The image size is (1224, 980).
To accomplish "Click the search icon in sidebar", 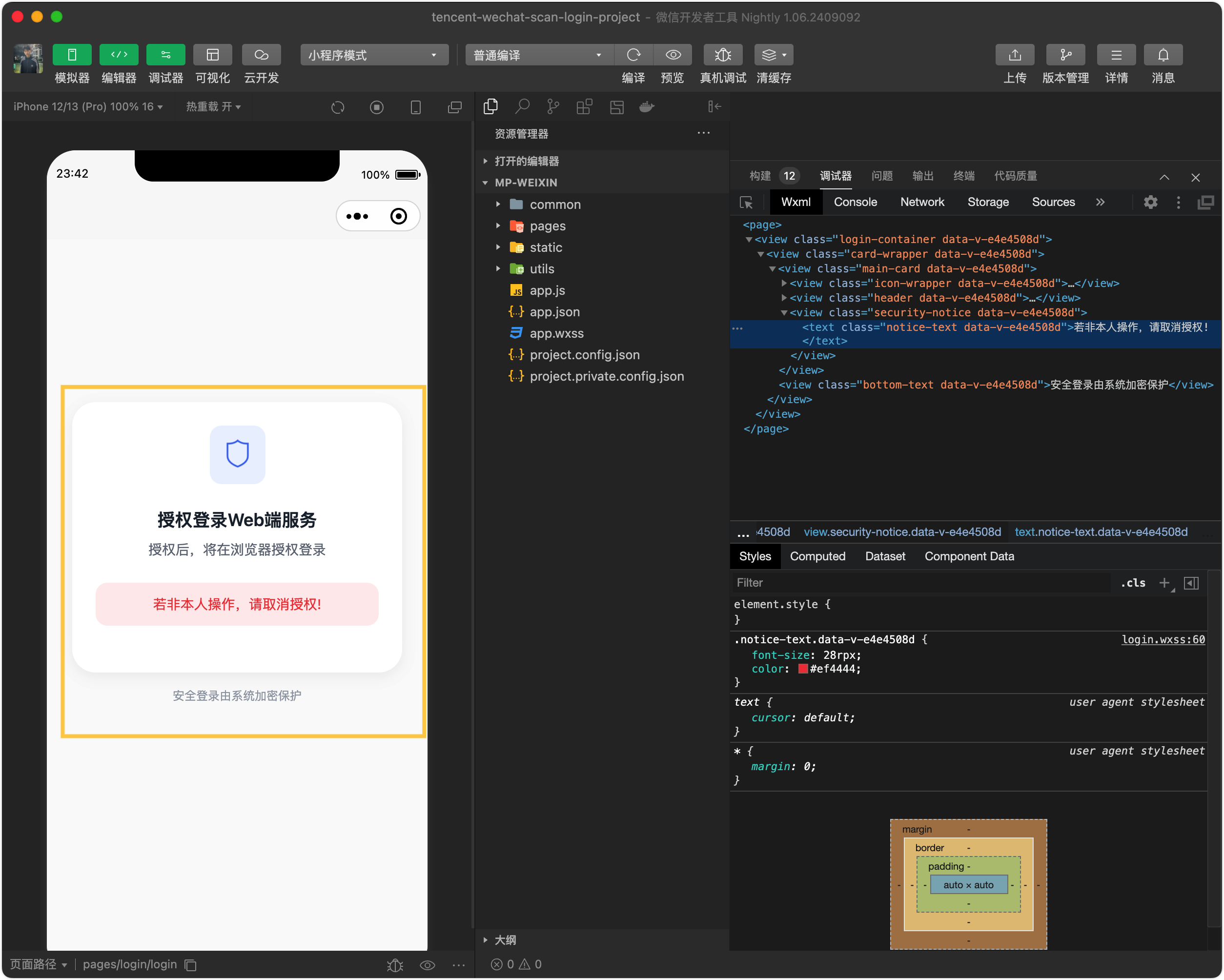I will point(522,107).
